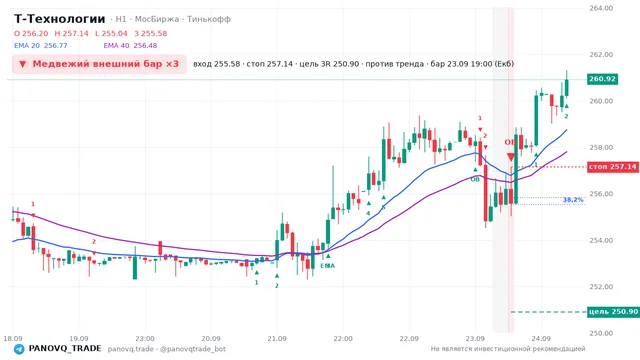Click the '18.09' date axis label
The height and width of the screenshot is (360, 640).
coord(12,339)
